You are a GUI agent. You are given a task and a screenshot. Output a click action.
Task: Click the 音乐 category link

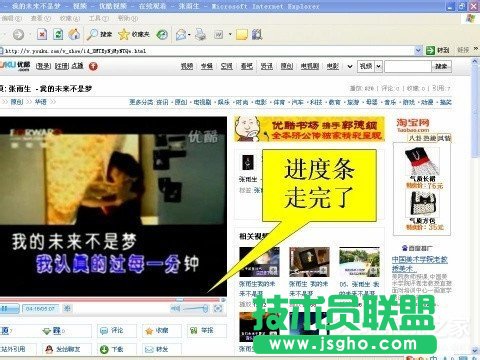point(390,102)
